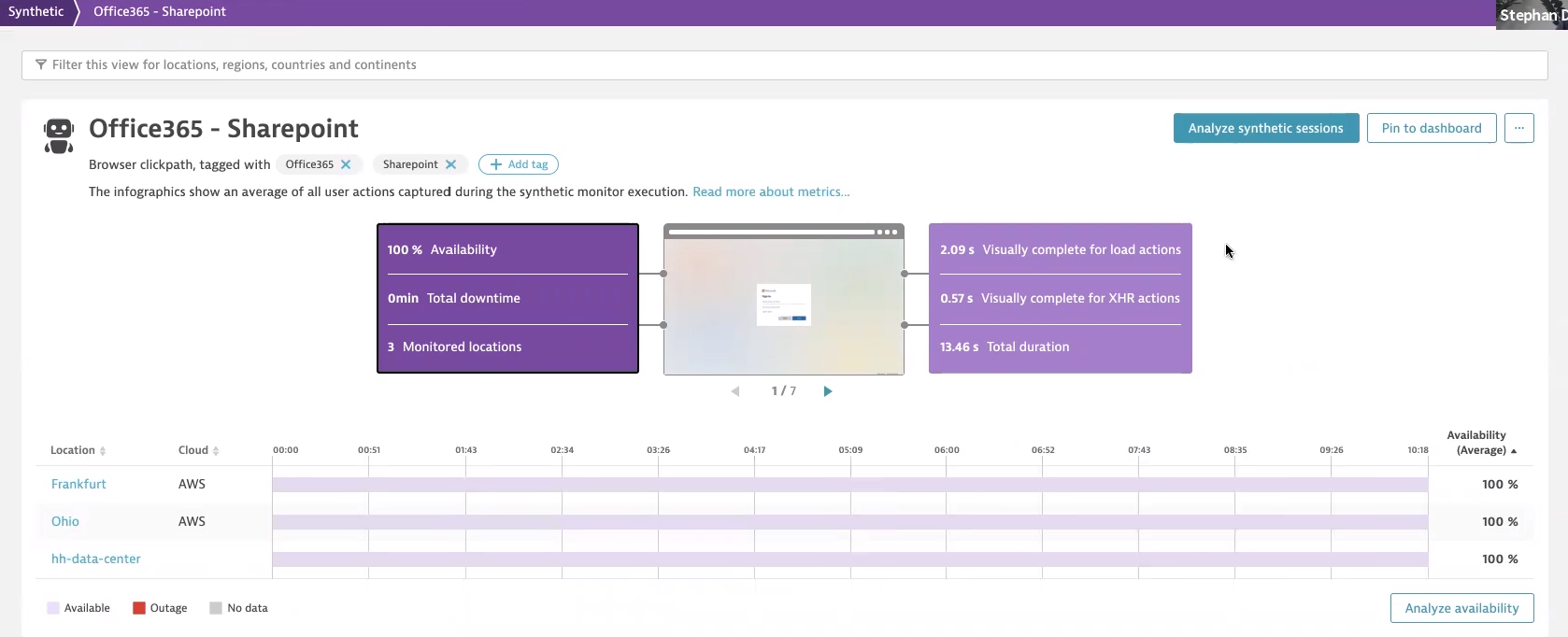Pin monitor to dashboard
Screen dimensions: 1568x637
pyautogui.click(x=1432, y=128)
